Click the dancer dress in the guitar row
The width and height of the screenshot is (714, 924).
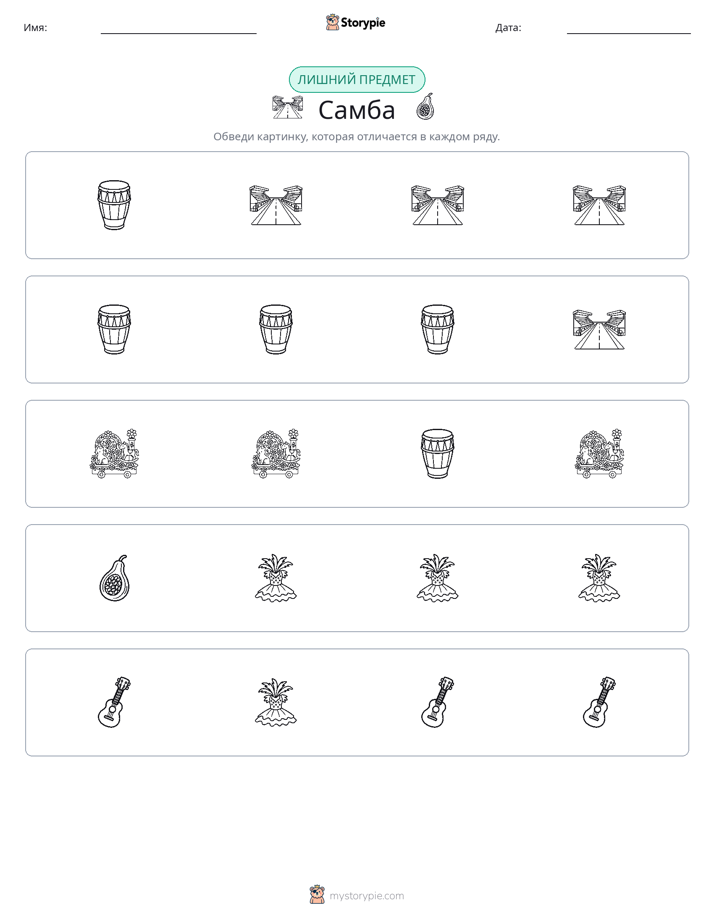point(276,702)
